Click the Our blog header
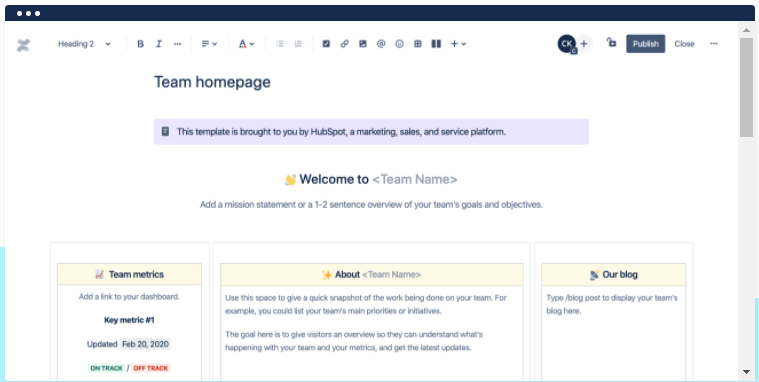 coord(613,275)
